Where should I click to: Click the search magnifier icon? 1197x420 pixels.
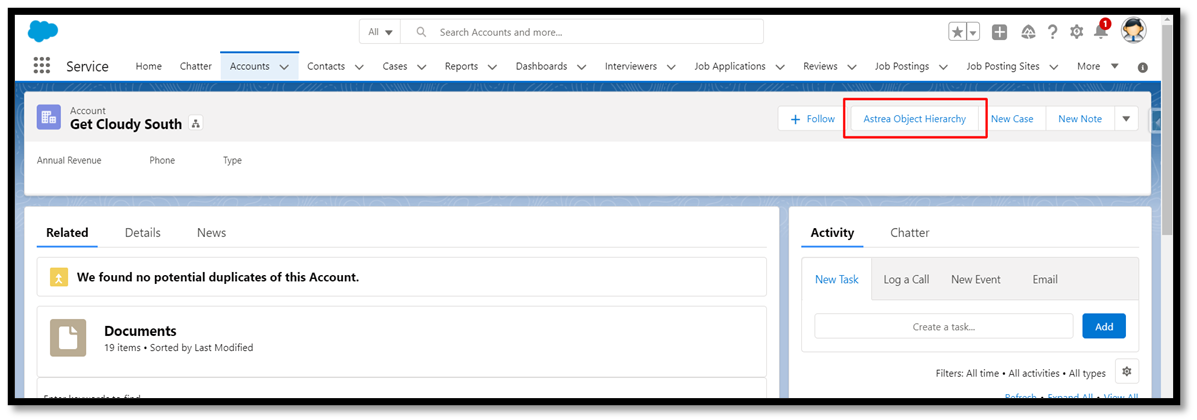pyautogui.click(x=421, y=32)
